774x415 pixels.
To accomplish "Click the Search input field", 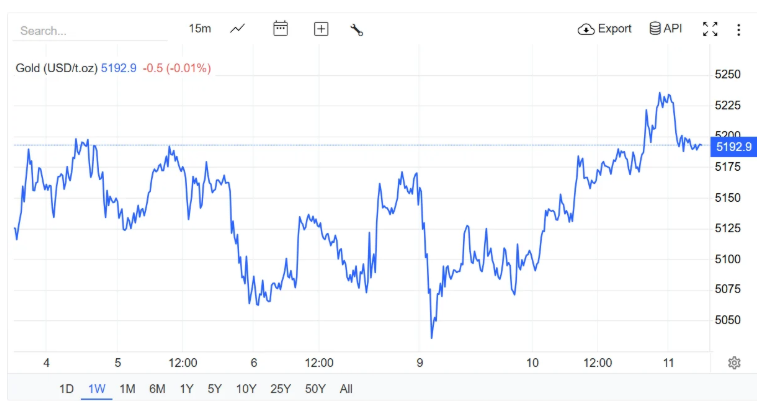I will [x=90, y=31].
